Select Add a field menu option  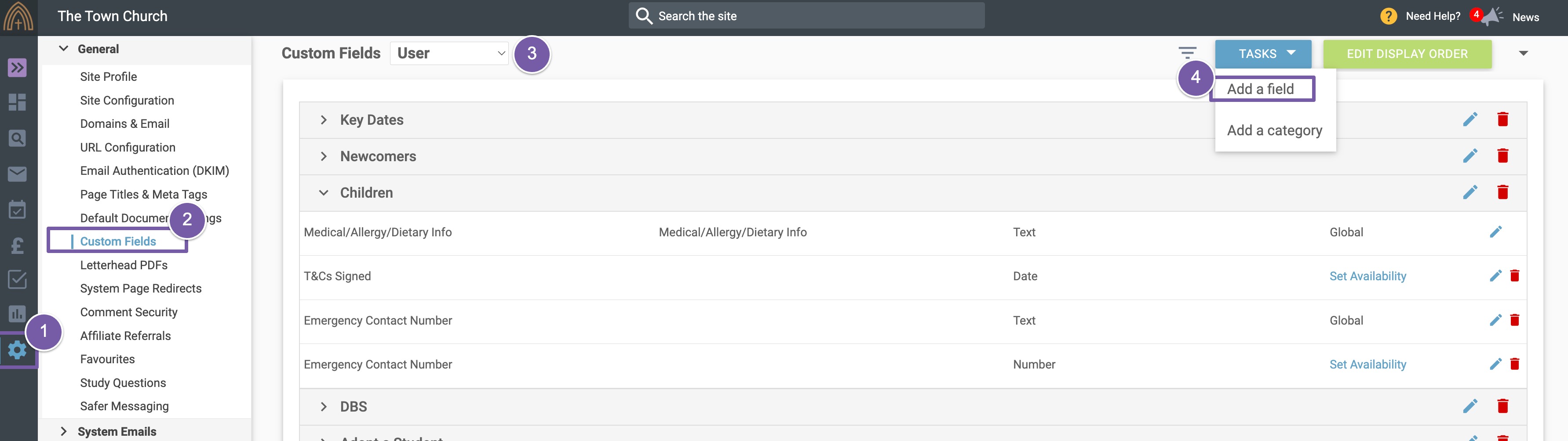pyautogui.click(x=1260, y=89)
